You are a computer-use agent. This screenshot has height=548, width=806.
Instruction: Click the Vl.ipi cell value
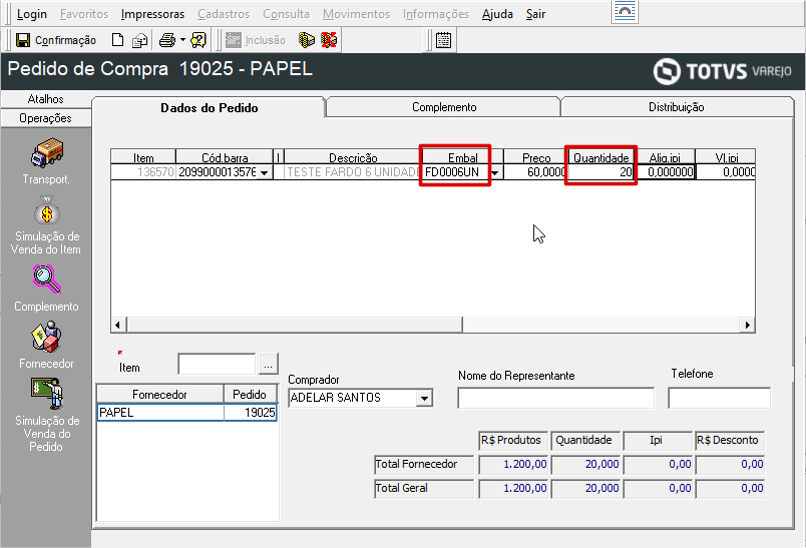pos(725,172)
